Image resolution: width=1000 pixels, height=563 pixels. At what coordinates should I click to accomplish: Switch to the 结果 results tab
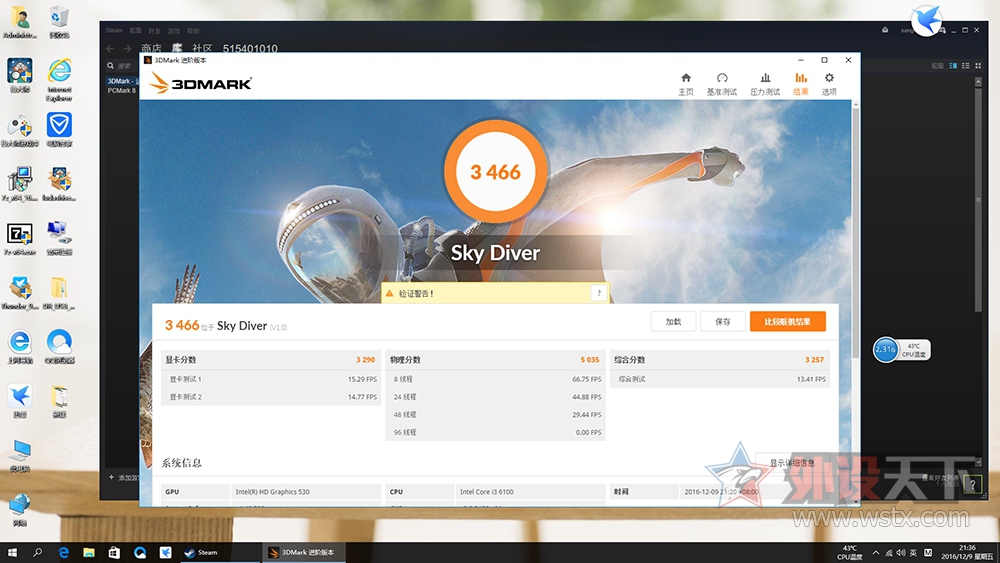coord(800,84)
